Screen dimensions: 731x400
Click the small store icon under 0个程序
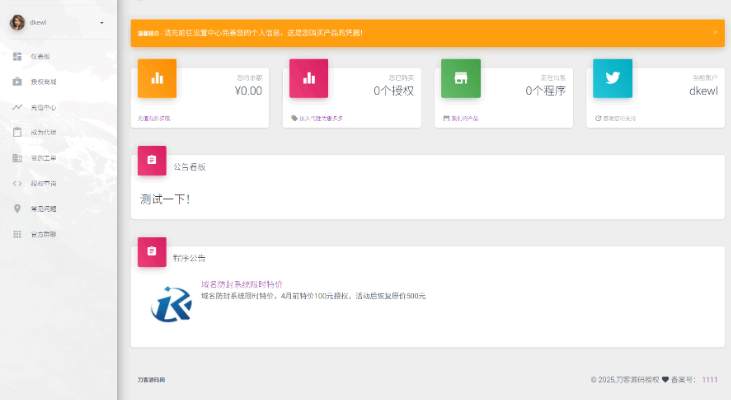[x=446, y=118]
